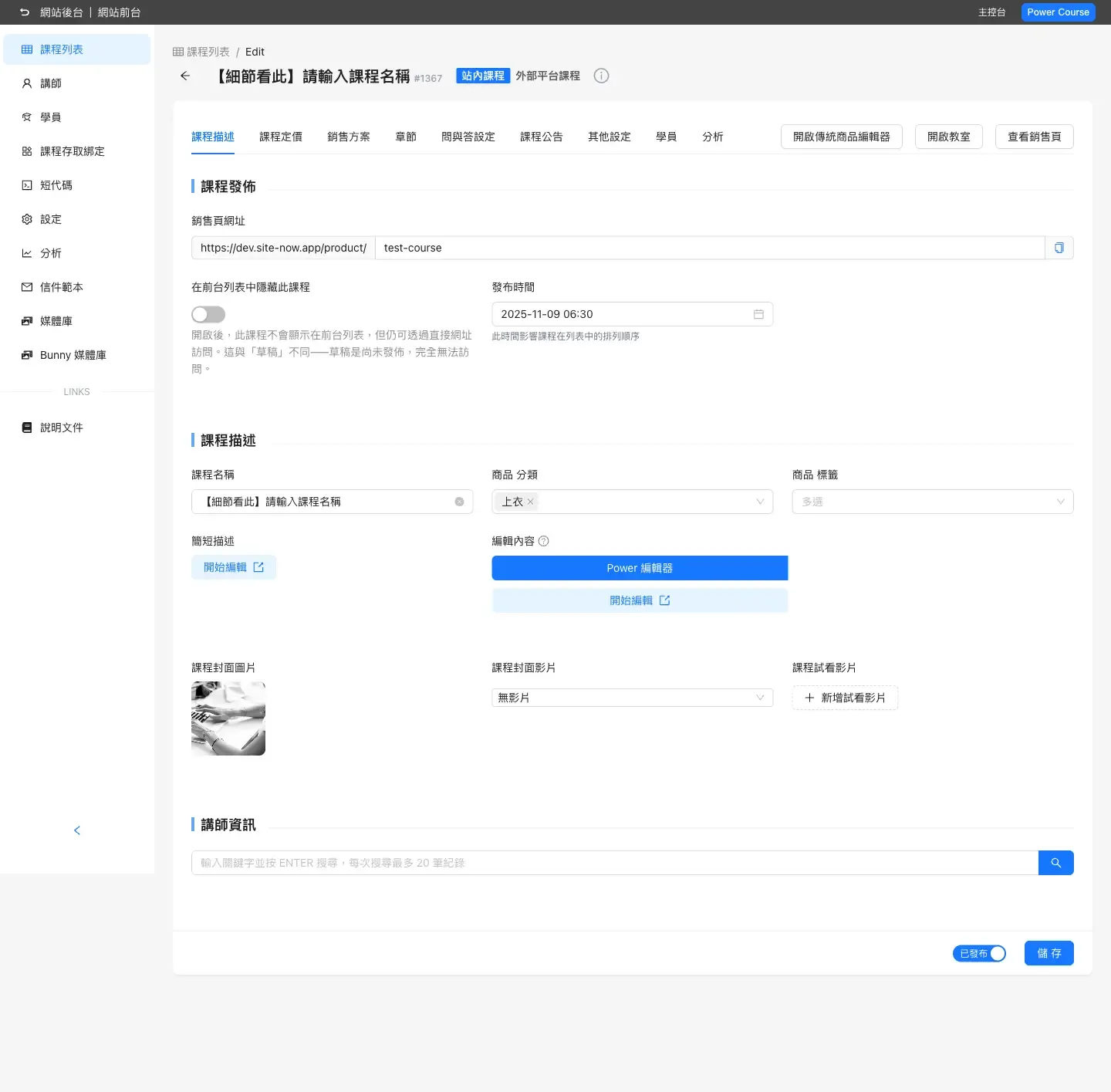Switch to the 課程定價 tab
1111x1092 pixels.
pyautogui.click(x=281, y=137)
